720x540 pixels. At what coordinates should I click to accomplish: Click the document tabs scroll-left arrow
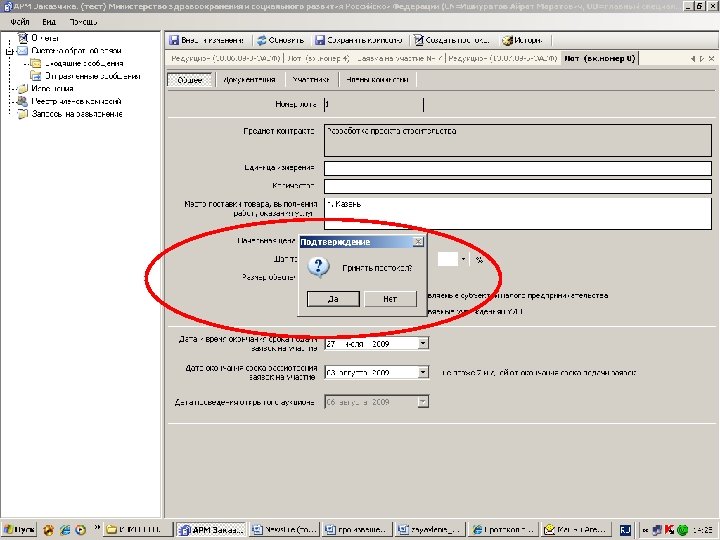point(693,59)
